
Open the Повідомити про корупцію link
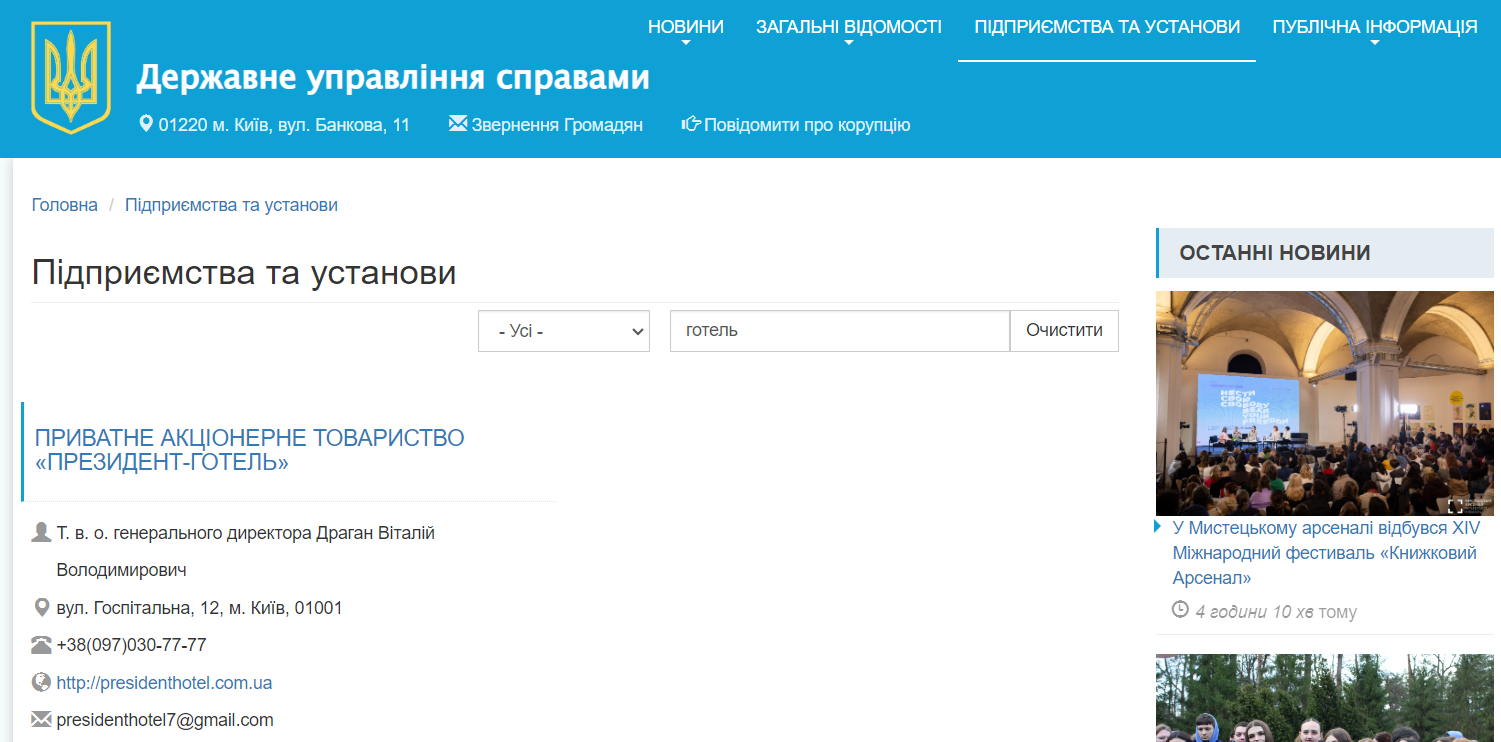pos(807,125)
